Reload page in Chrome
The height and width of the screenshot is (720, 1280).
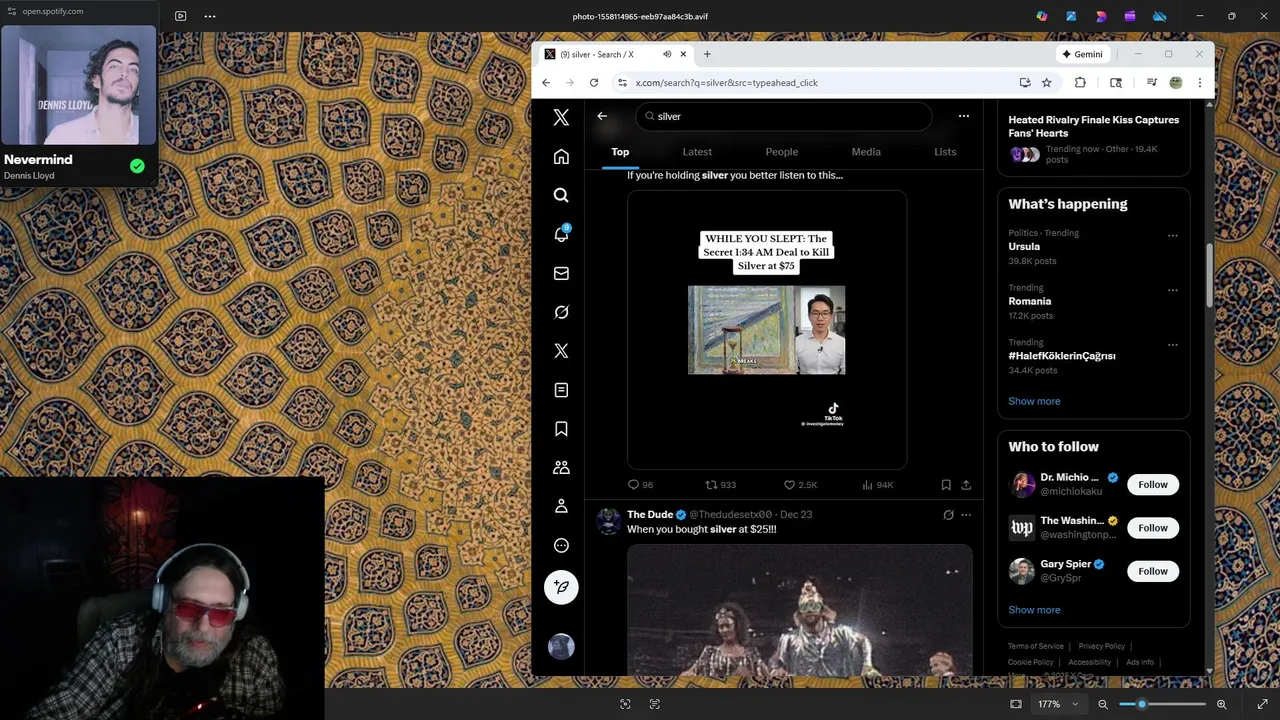pos(594,83)
